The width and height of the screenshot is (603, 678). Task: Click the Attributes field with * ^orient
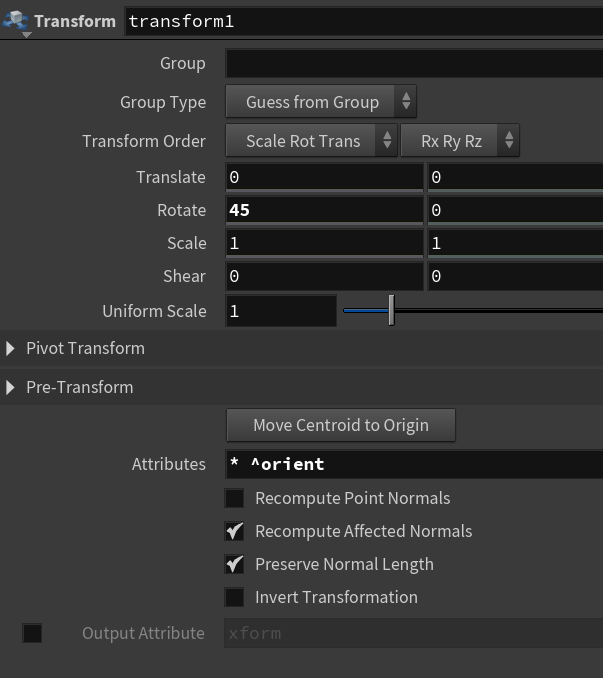coord(414,464)
